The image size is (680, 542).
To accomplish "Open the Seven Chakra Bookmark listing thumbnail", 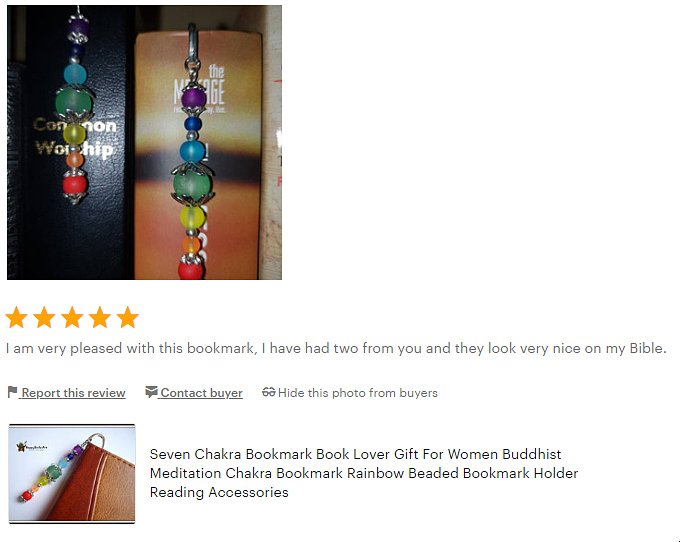I will tap(72, 474).
